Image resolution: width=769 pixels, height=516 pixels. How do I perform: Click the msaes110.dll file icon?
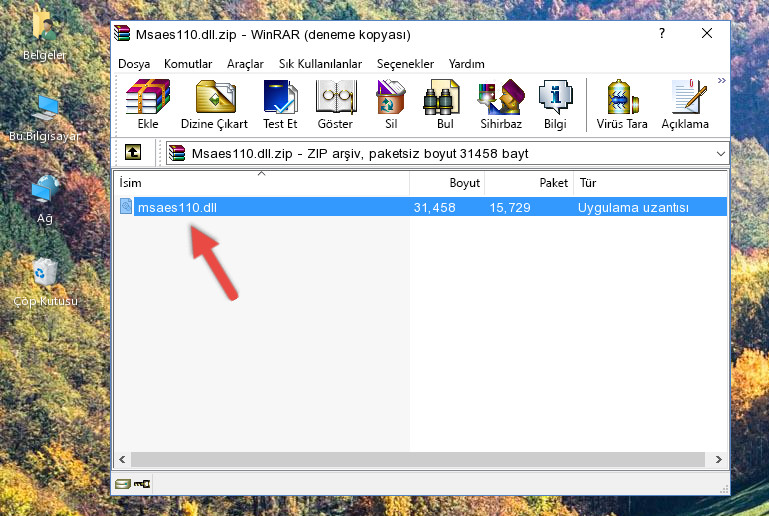[x=126, y=206]
